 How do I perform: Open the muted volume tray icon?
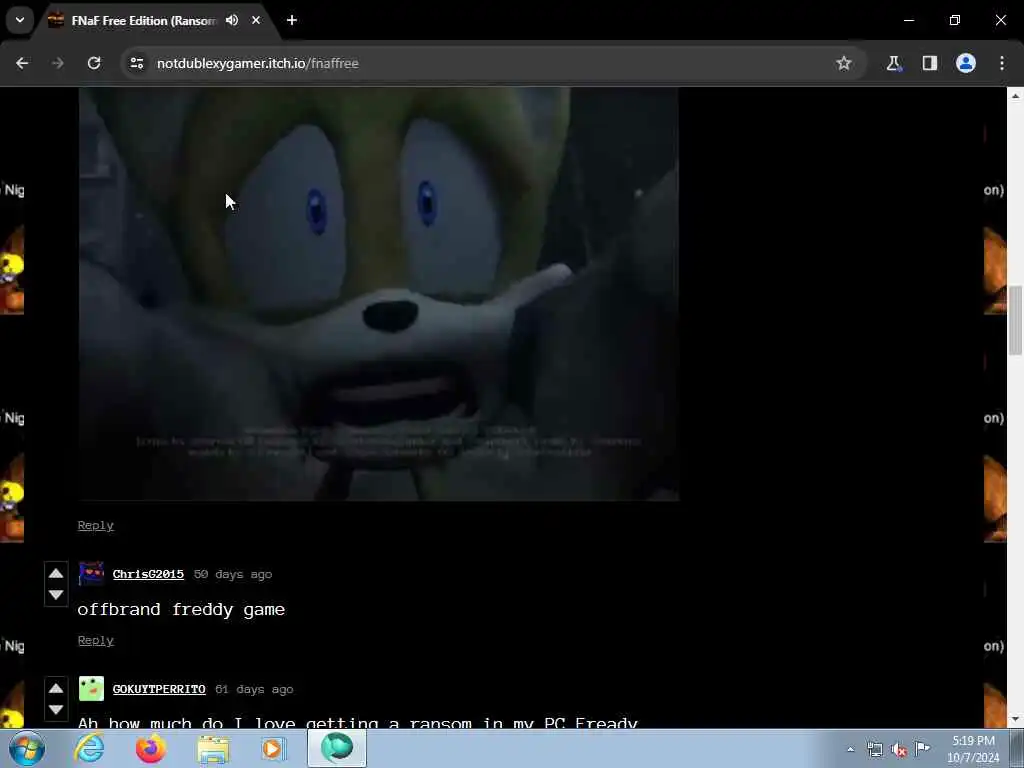[x=899, y=750]
